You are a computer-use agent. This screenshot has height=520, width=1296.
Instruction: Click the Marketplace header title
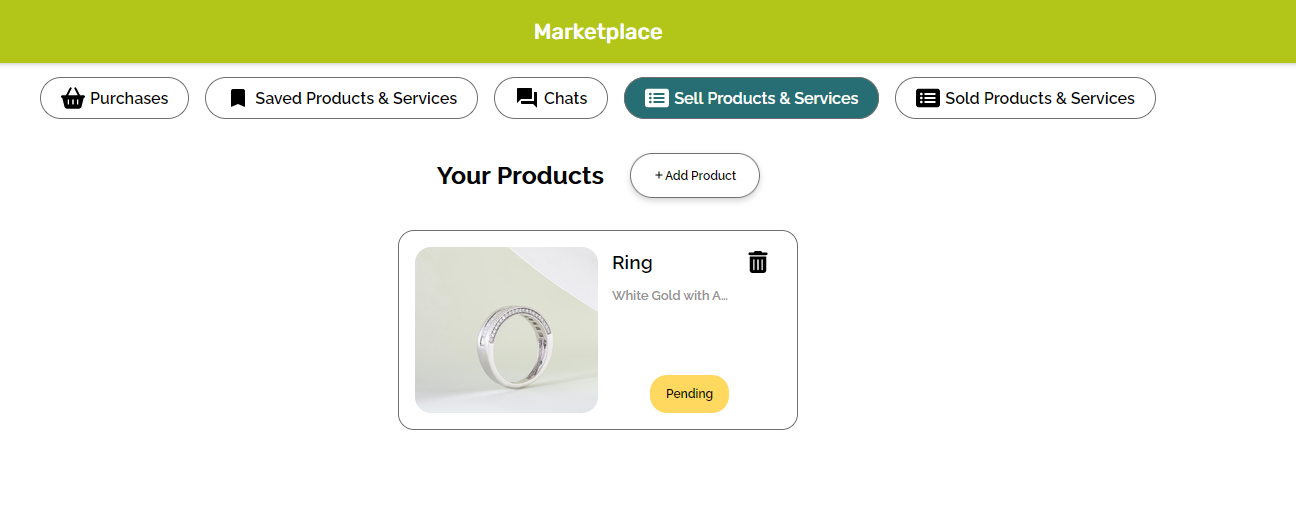(598, 32)
